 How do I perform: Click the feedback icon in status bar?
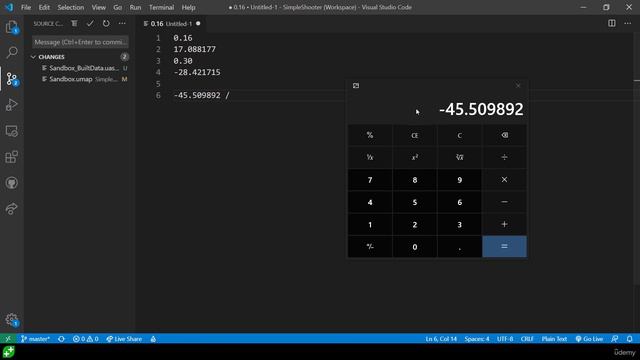click(x=615, y=339)
